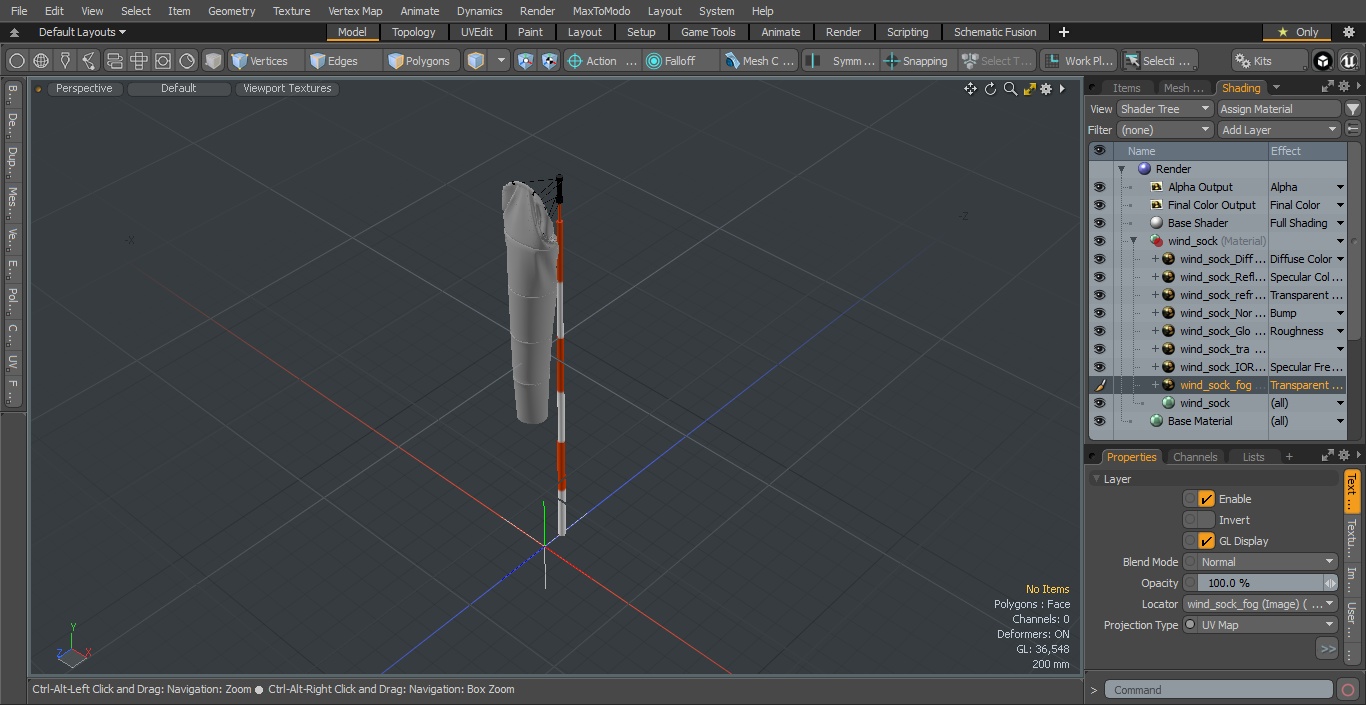Image resolution: width=1366 pixels, height=705 pixels.
Task: Open the Locator wind_sock_fog dropdown
Action: [x=1260, y=604]
